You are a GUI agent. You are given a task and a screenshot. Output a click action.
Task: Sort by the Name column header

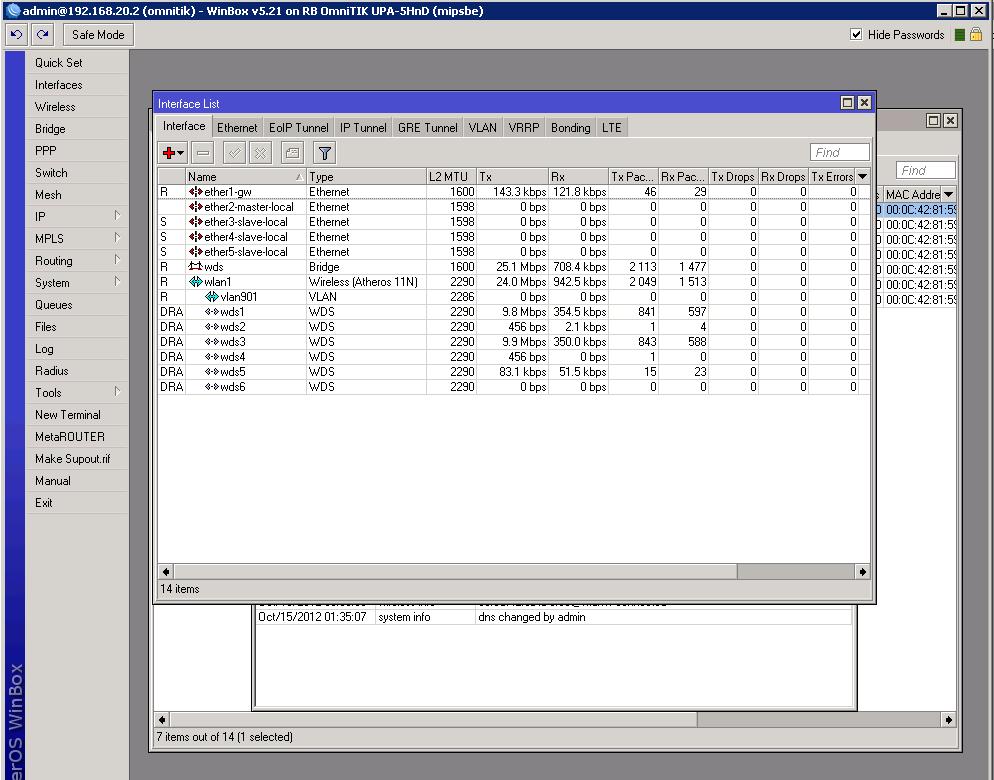[240, 177]
